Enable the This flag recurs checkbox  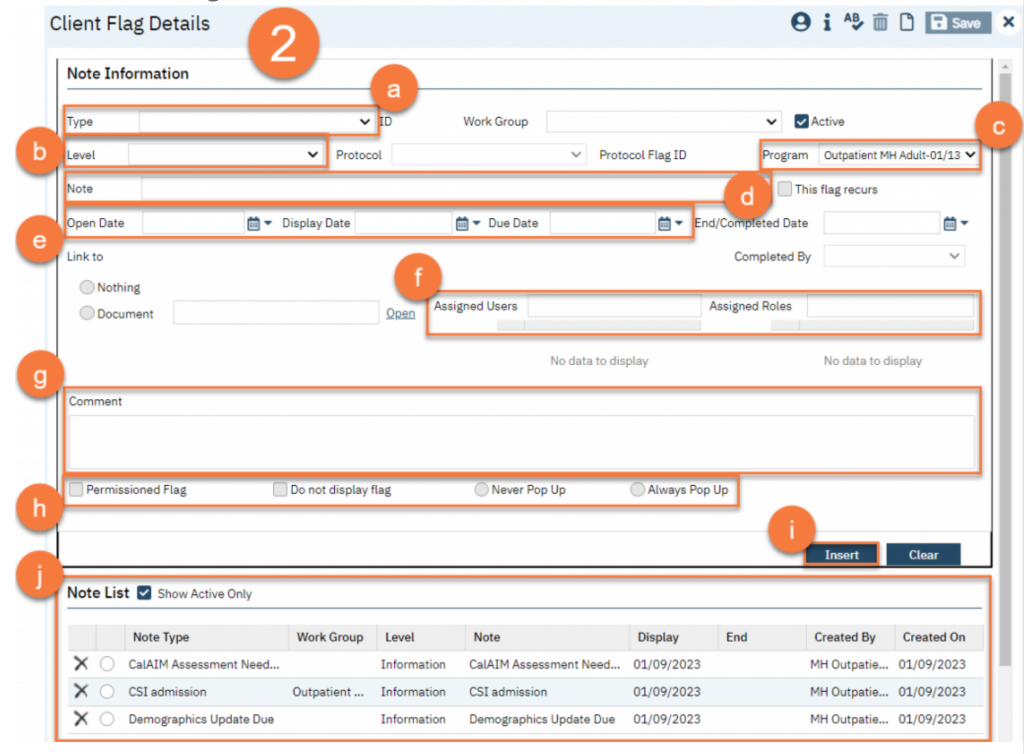(x=785, y=189)
